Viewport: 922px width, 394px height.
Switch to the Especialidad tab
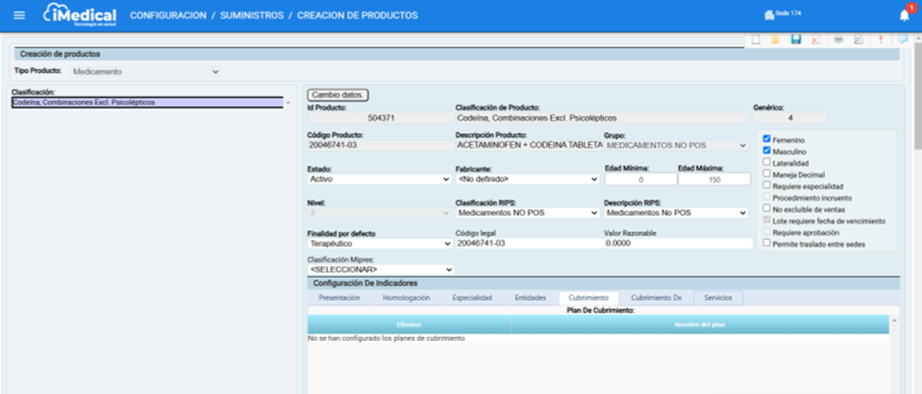(472, 298)
